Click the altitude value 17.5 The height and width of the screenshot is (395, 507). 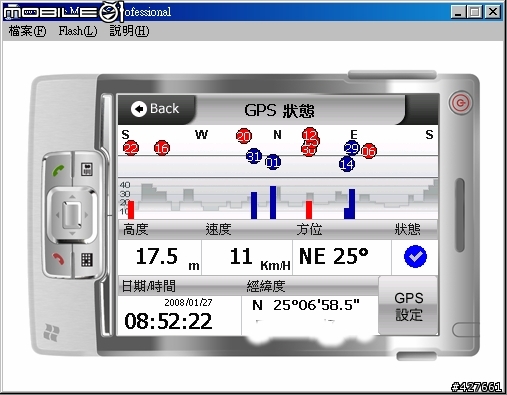click(157, 257)
